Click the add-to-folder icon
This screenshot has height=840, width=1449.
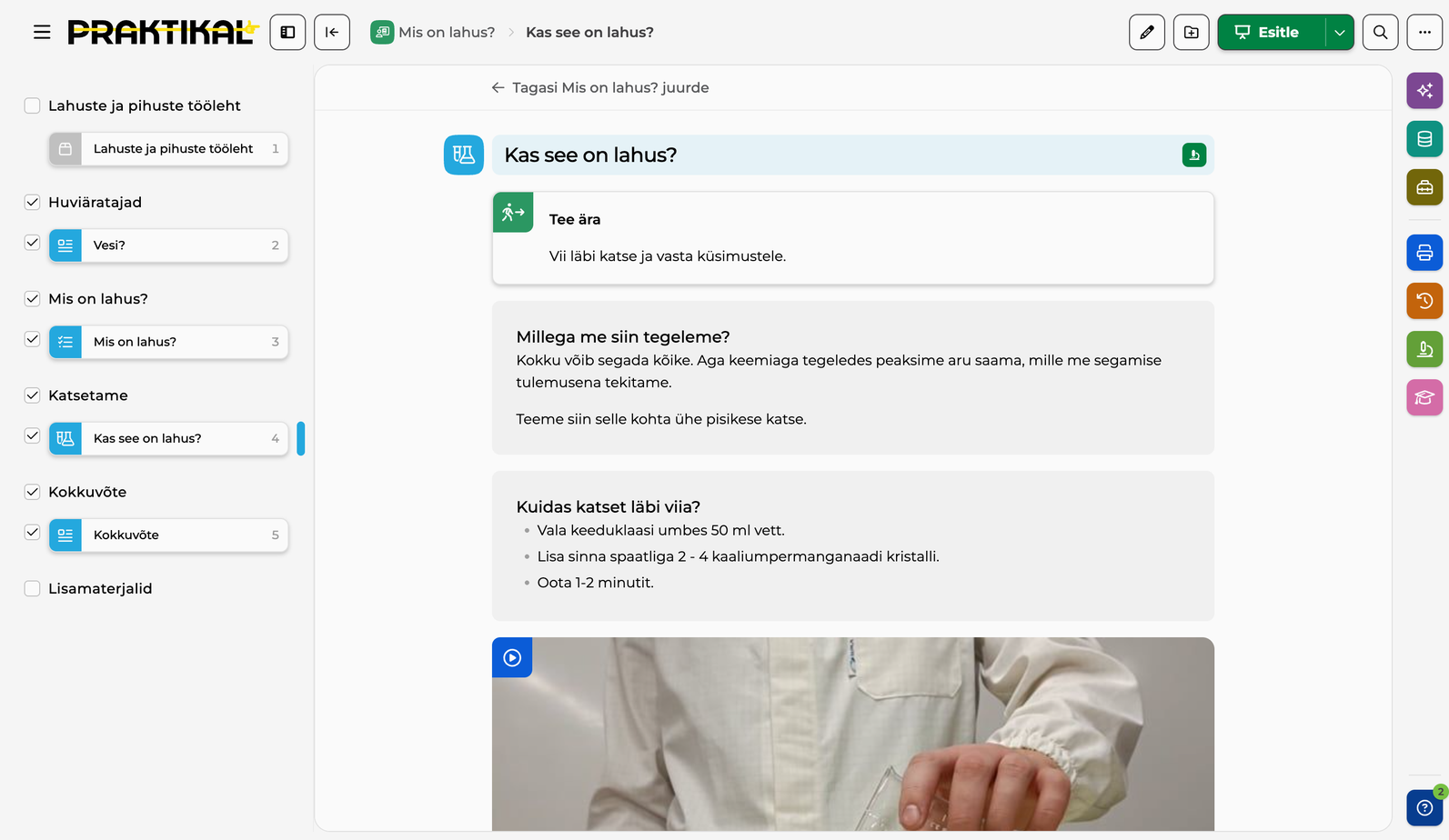(1192, 32)
